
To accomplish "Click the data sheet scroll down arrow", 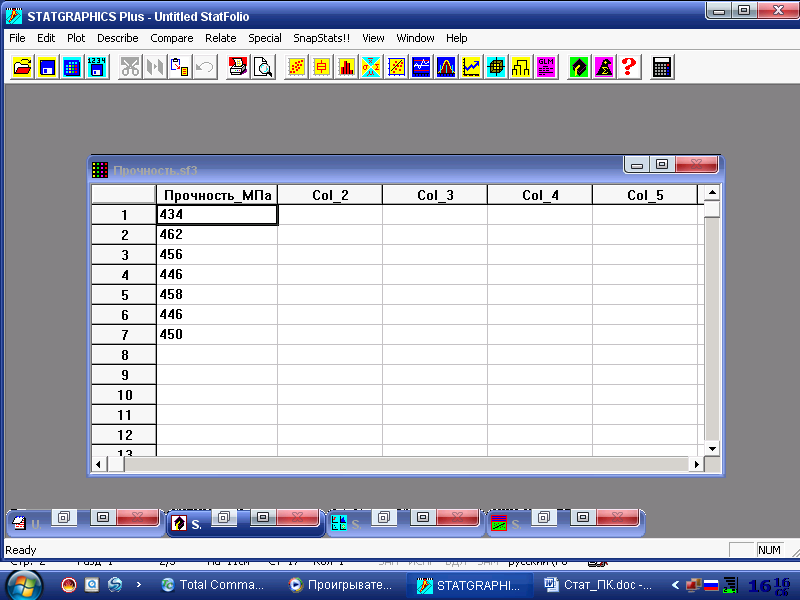I will (712, 448).
